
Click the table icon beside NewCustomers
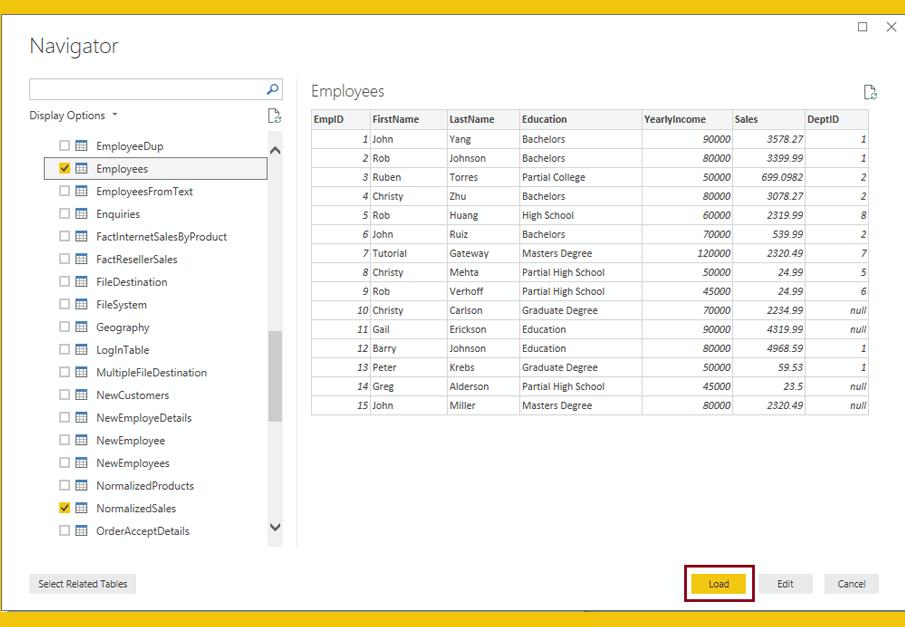click(x=81, y=395)
